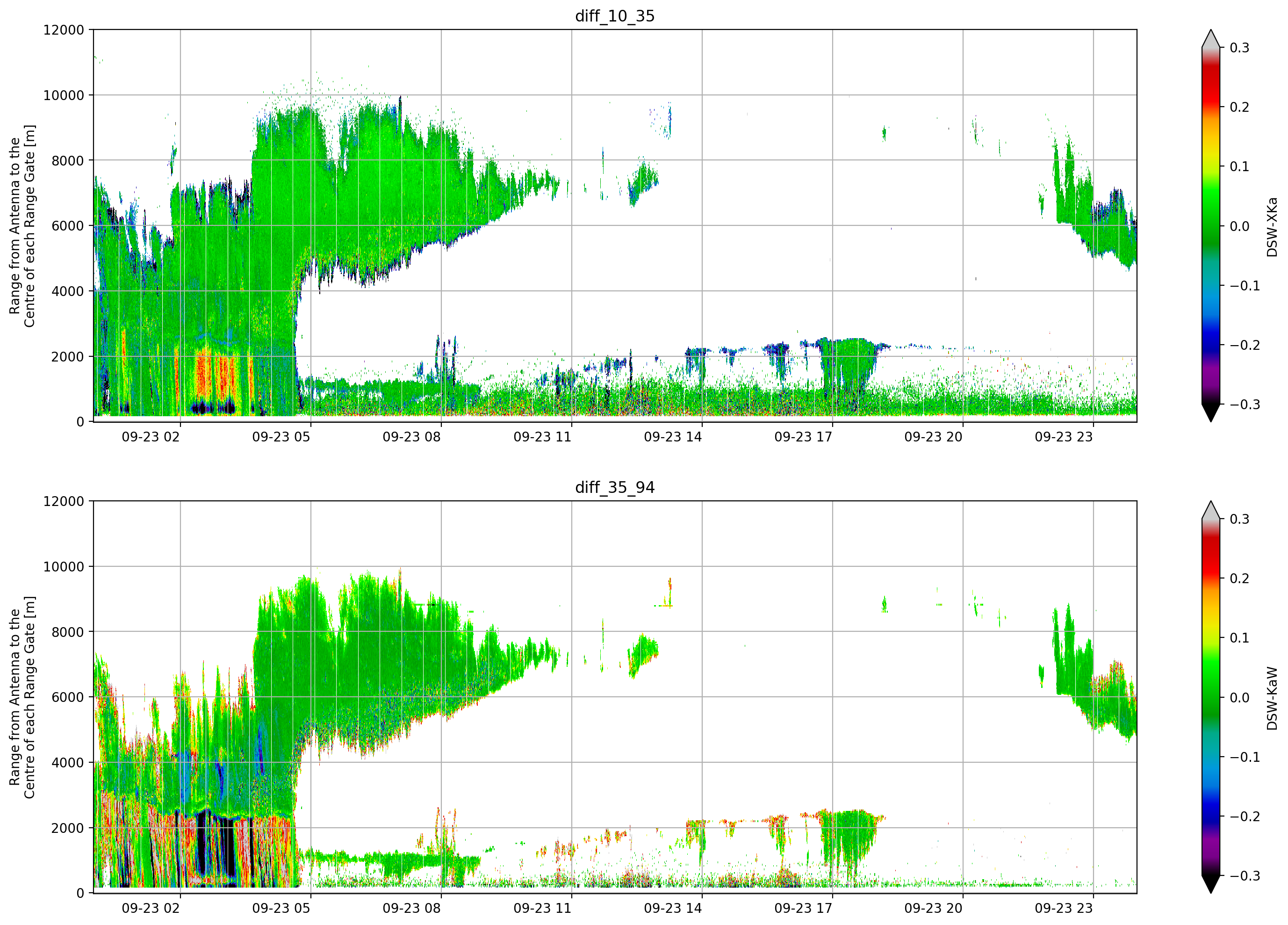
Task: Click the 0.0 tick on DSW-XKa colorbar
Action: [1240, 227]
